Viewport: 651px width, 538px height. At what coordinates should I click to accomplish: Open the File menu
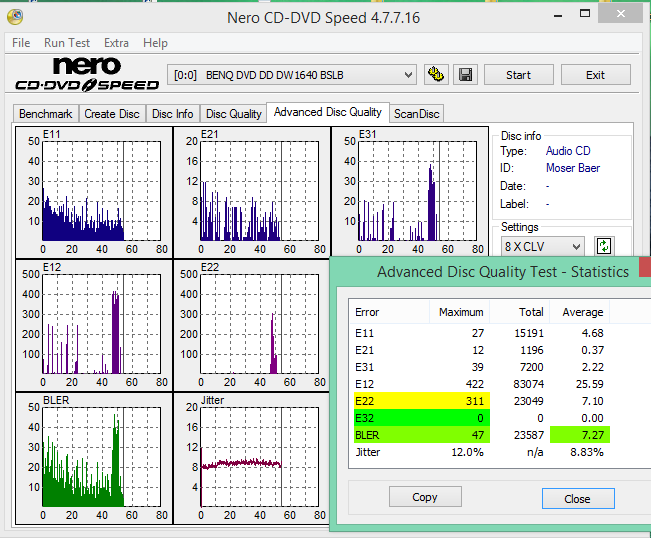click(21, 43)
